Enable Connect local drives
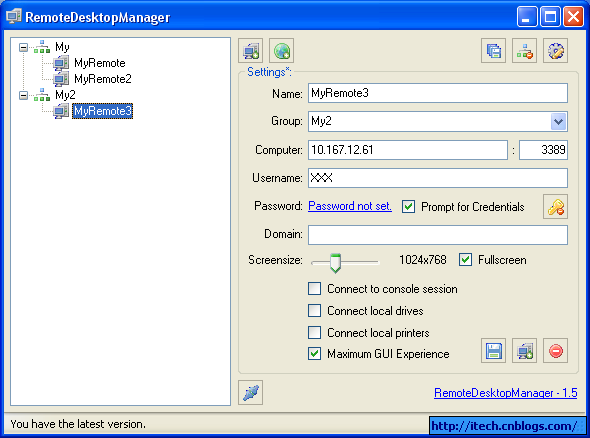The image size is (590, 438). [x=315, y=311]
